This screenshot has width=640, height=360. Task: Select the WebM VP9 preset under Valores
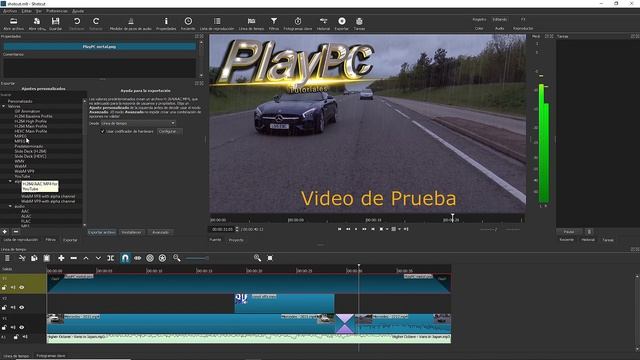pos(24,171)
